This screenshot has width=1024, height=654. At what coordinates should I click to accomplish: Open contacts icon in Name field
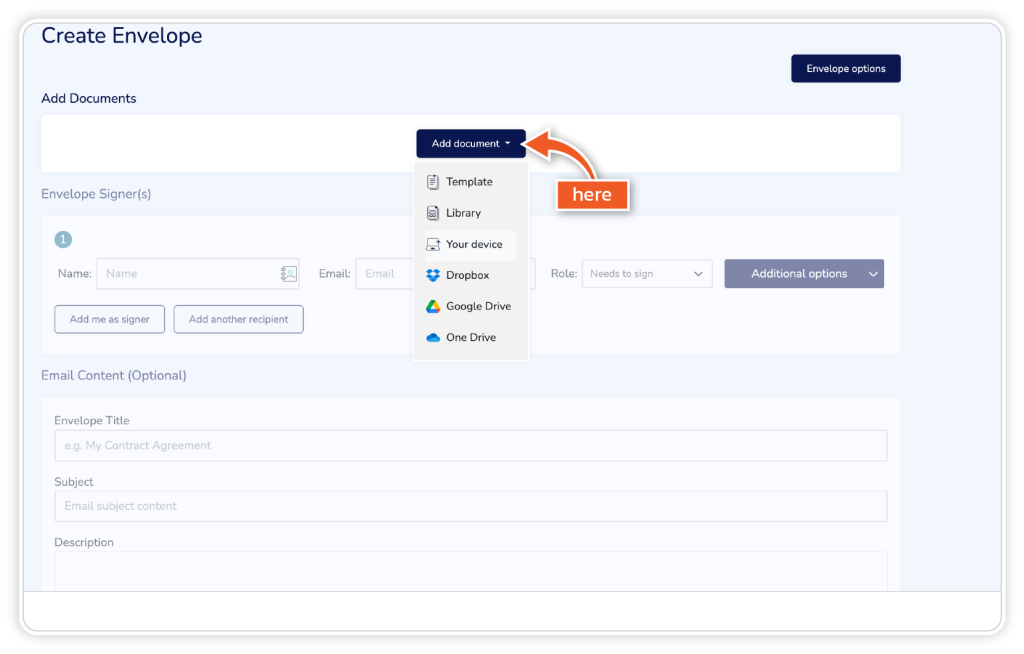(288, 274)
